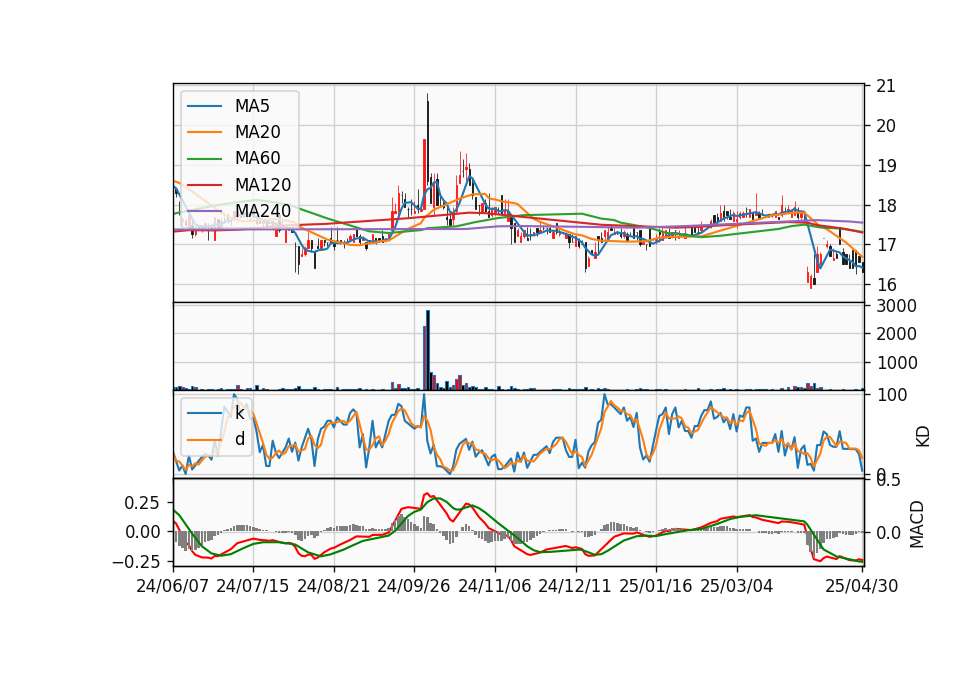Click the price axis value 18
Image resolution: width=960 pixels, height=690 pixels.
pyautogui.click(x=886, y=206)
